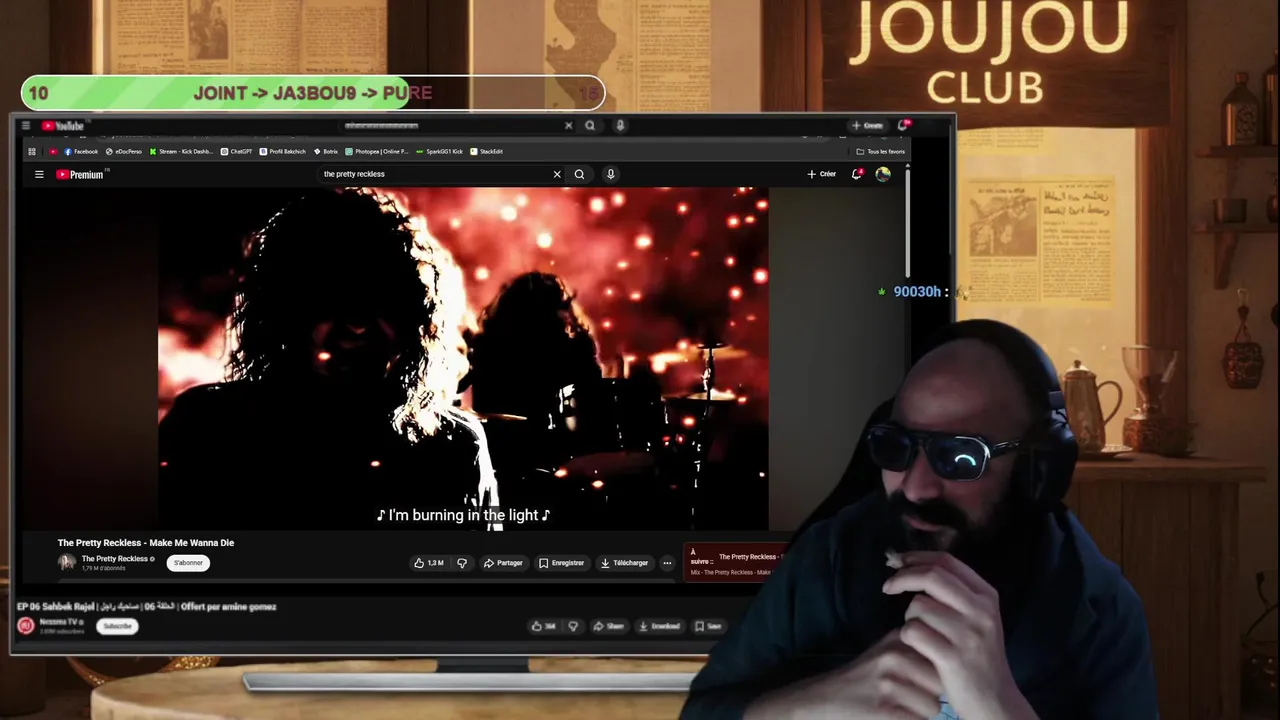1280x720 pixels.
Task: Start voice search beside Premium search box
Action: (x=610, y=174)
